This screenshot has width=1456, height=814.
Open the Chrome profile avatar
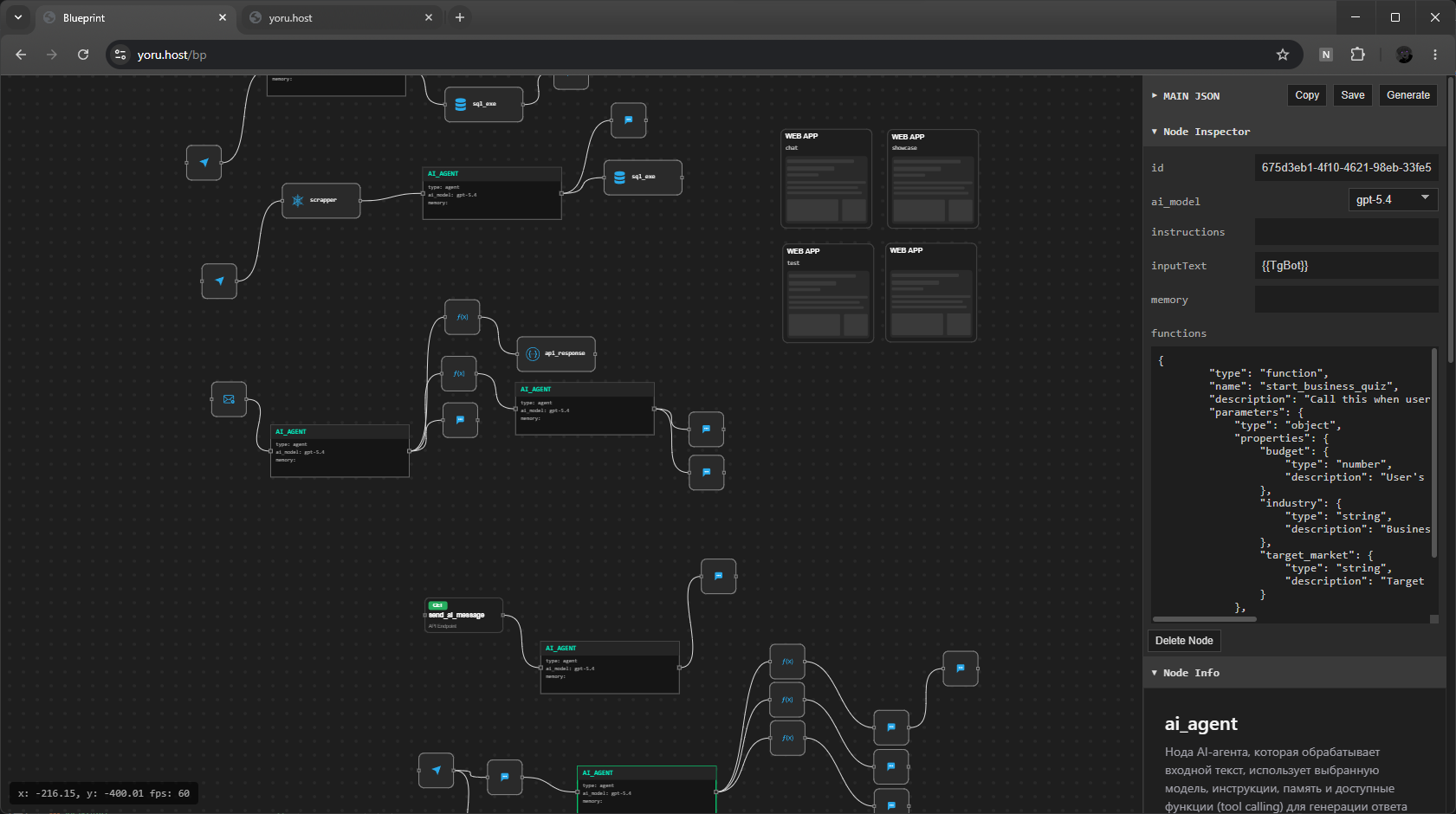[x=1404, y=55]
